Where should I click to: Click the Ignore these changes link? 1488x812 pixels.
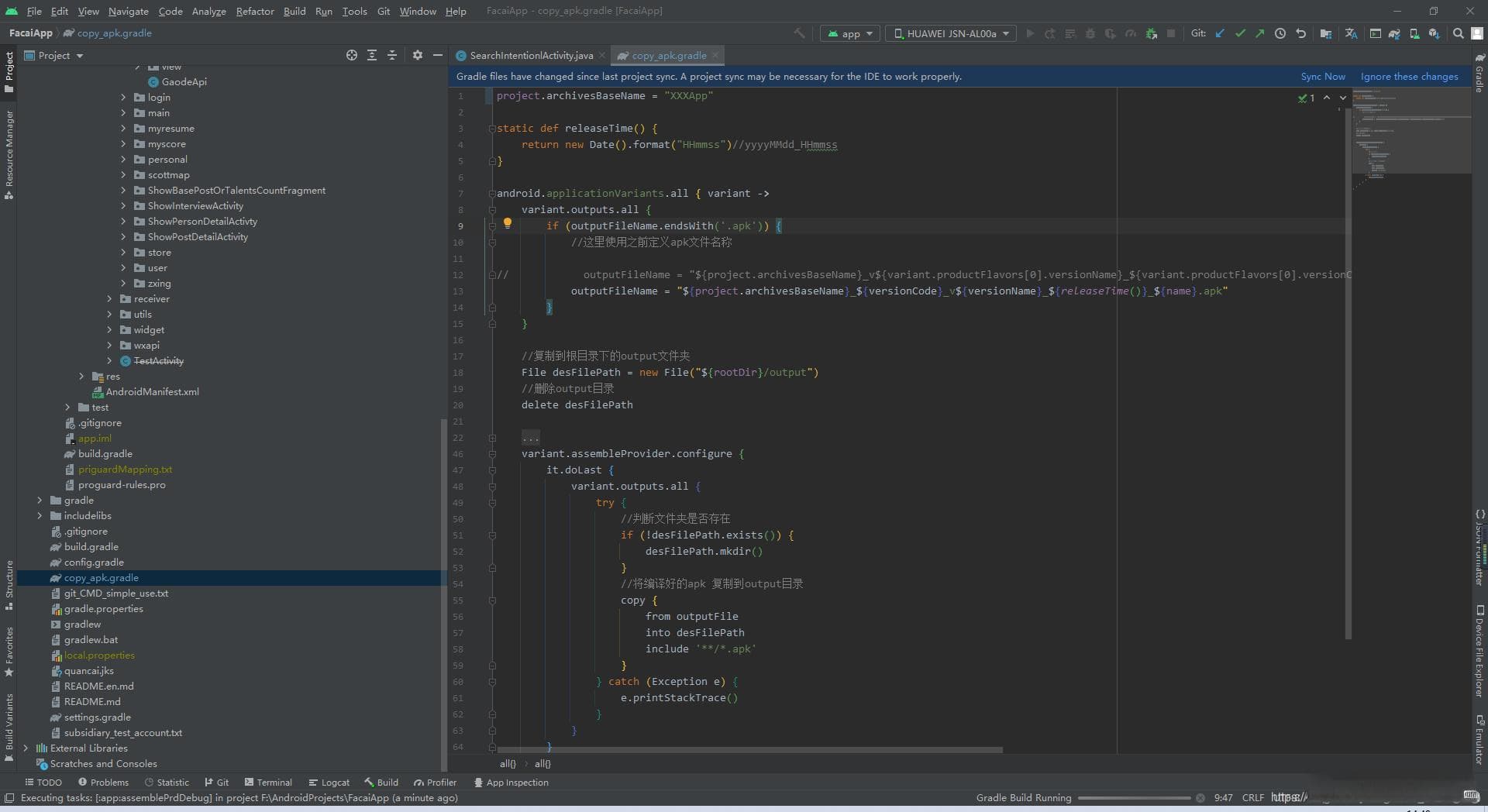(x=1409, y=76)
